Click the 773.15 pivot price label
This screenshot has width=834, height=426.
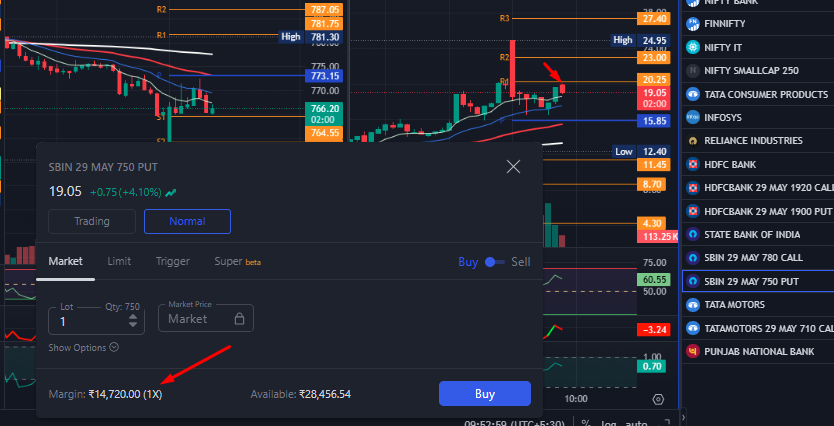pyautogui.click(x=324, y=76)
